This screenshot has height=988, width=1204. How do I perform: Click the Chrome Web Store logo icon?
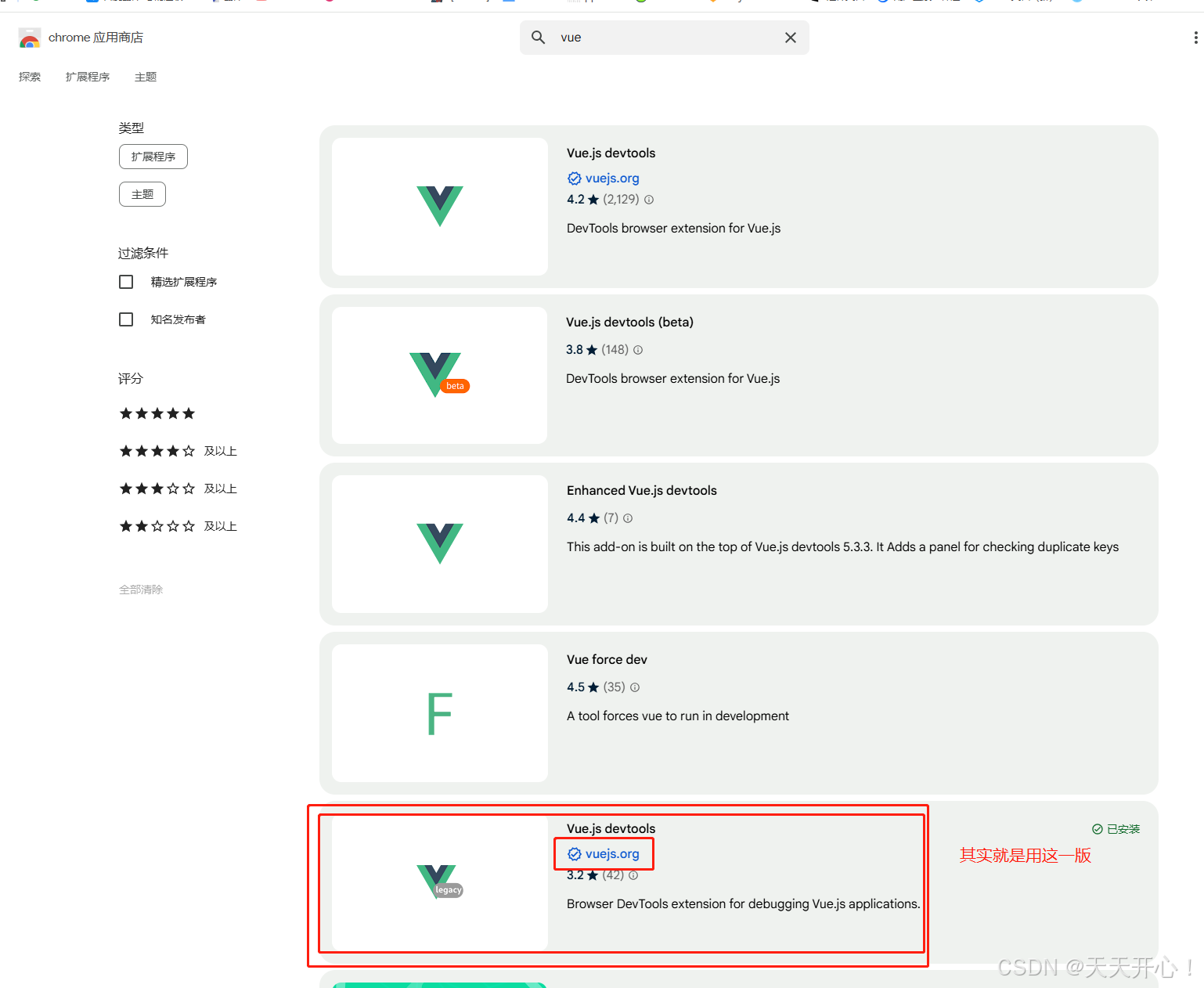pos(30,38)
